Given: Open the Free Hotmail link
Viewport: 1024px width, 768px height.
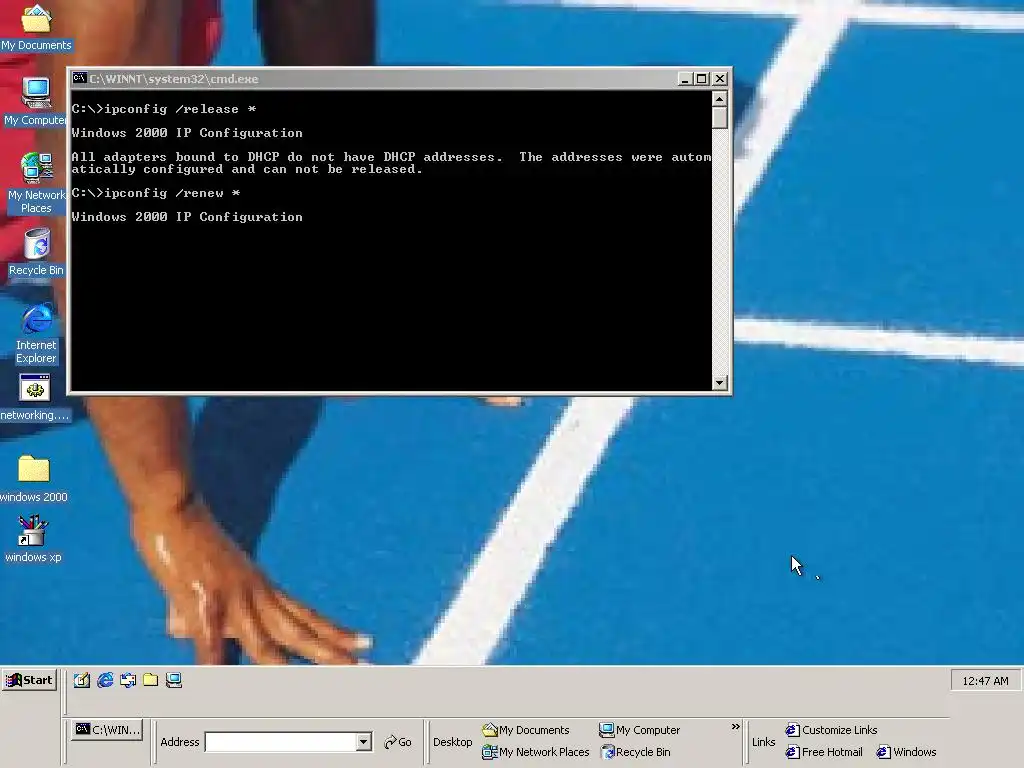Looking at the screenshot, I should (x=824, y=752).
